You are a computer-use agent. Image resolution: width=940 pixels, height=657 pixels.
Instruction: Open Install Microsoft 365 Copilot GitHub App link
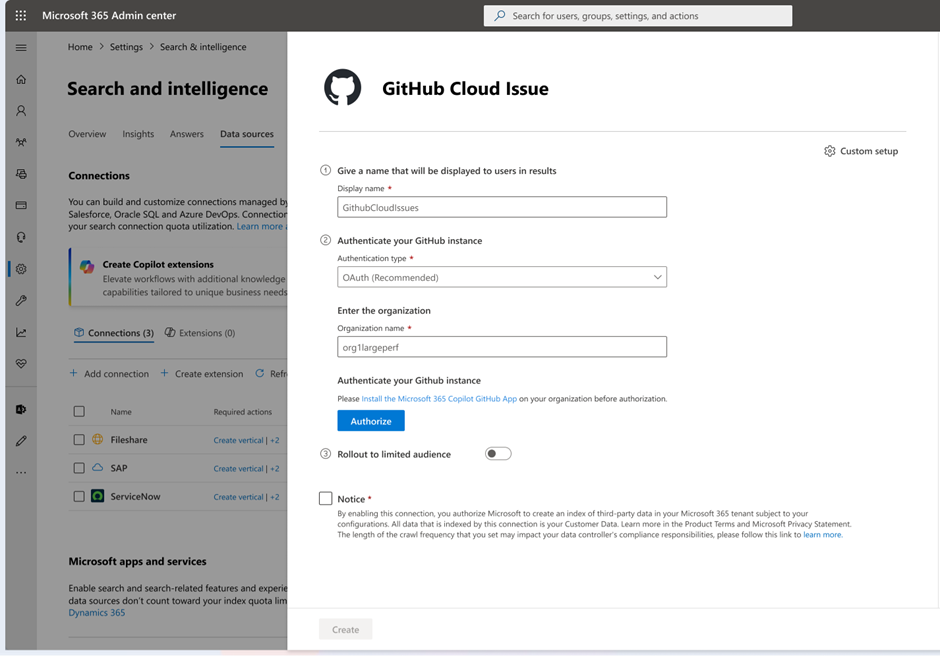pos(439,399)
